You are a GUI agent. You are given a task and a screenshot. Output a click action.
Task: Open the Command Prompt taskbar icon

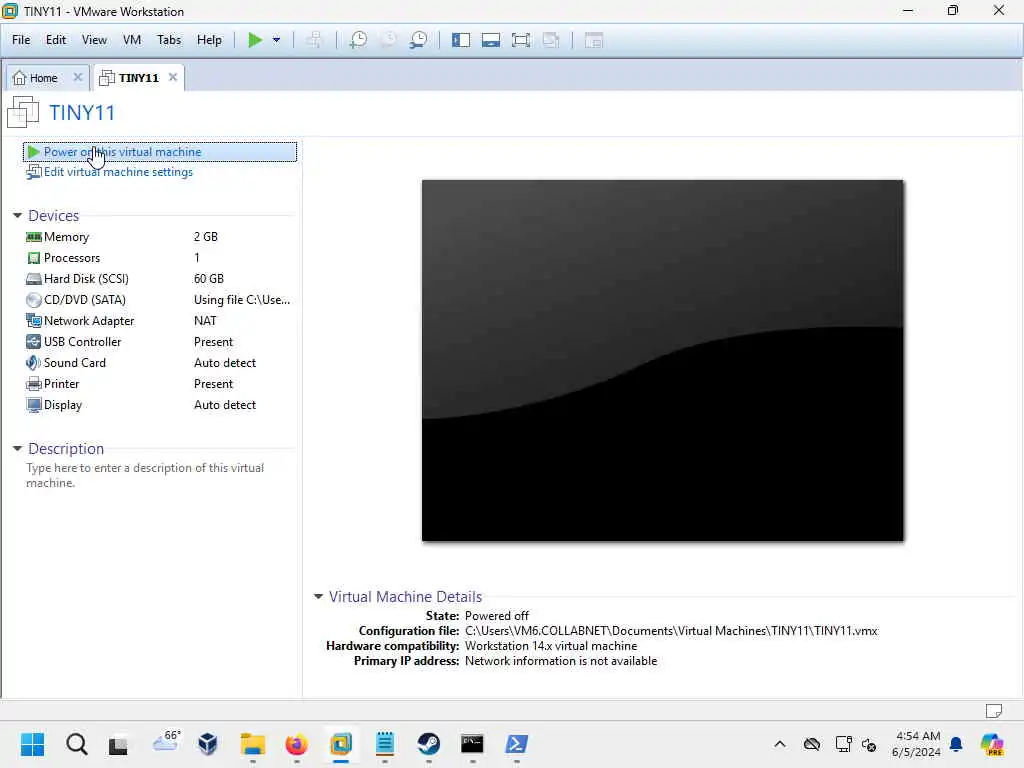click(x=472, y=743)
